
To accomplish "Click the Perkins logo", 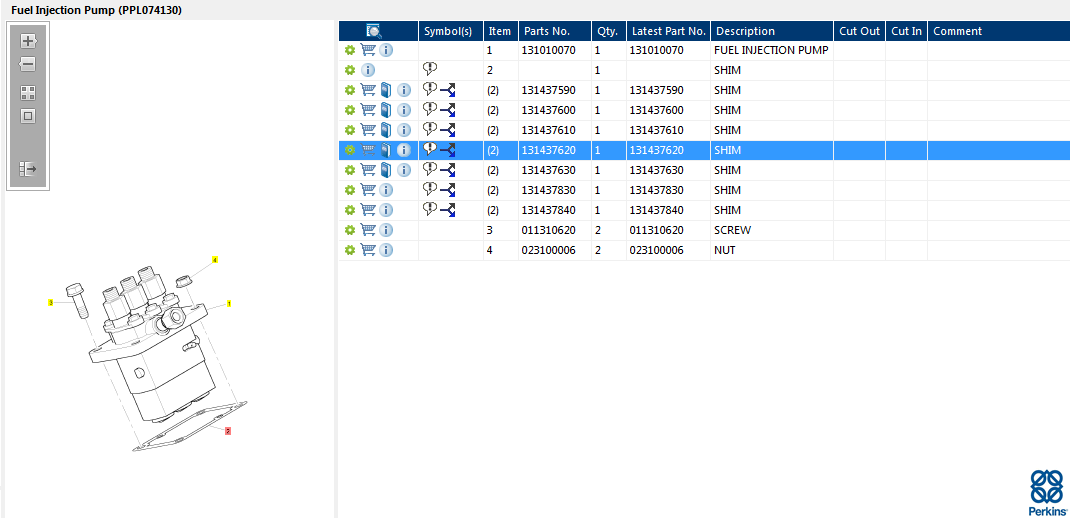I will (x=1046, y=491).
